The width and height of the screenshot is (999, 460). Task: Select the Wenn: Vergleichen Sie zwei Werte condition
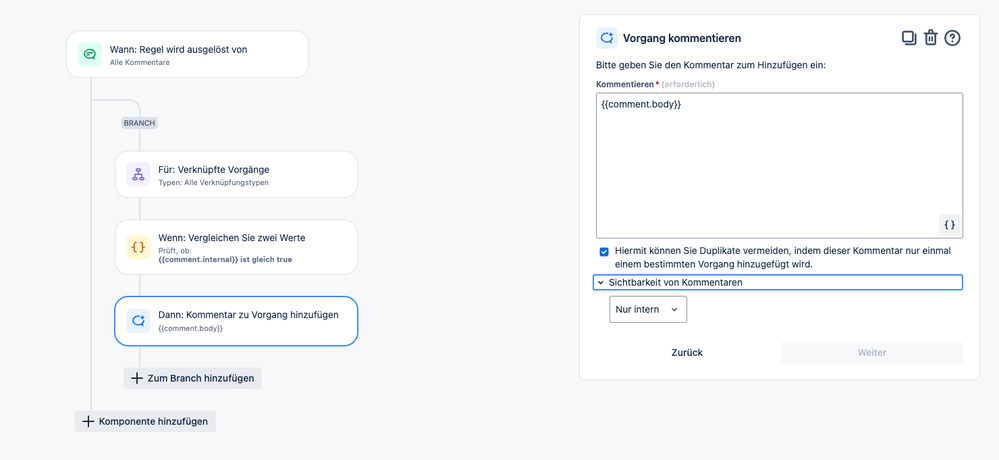click(x=236, y=247)
